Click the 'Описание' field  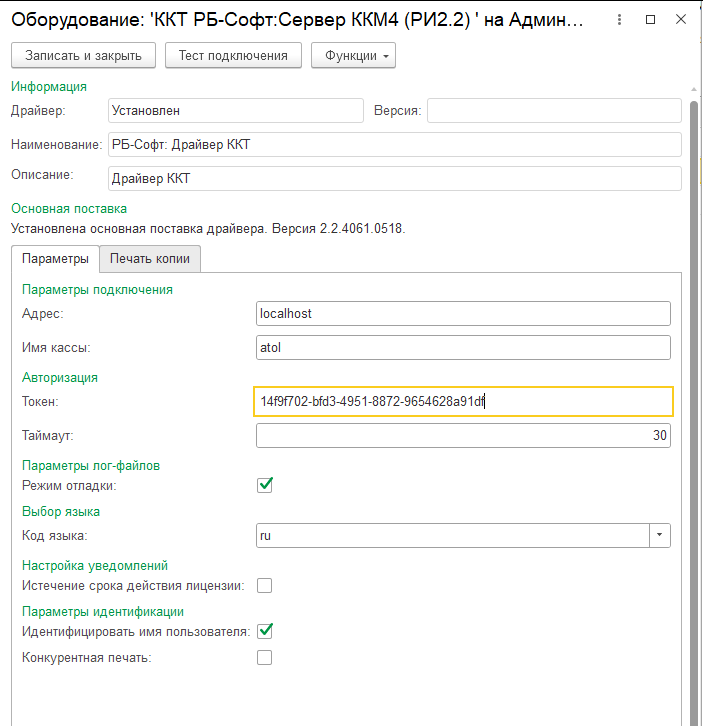pos(395,178)
